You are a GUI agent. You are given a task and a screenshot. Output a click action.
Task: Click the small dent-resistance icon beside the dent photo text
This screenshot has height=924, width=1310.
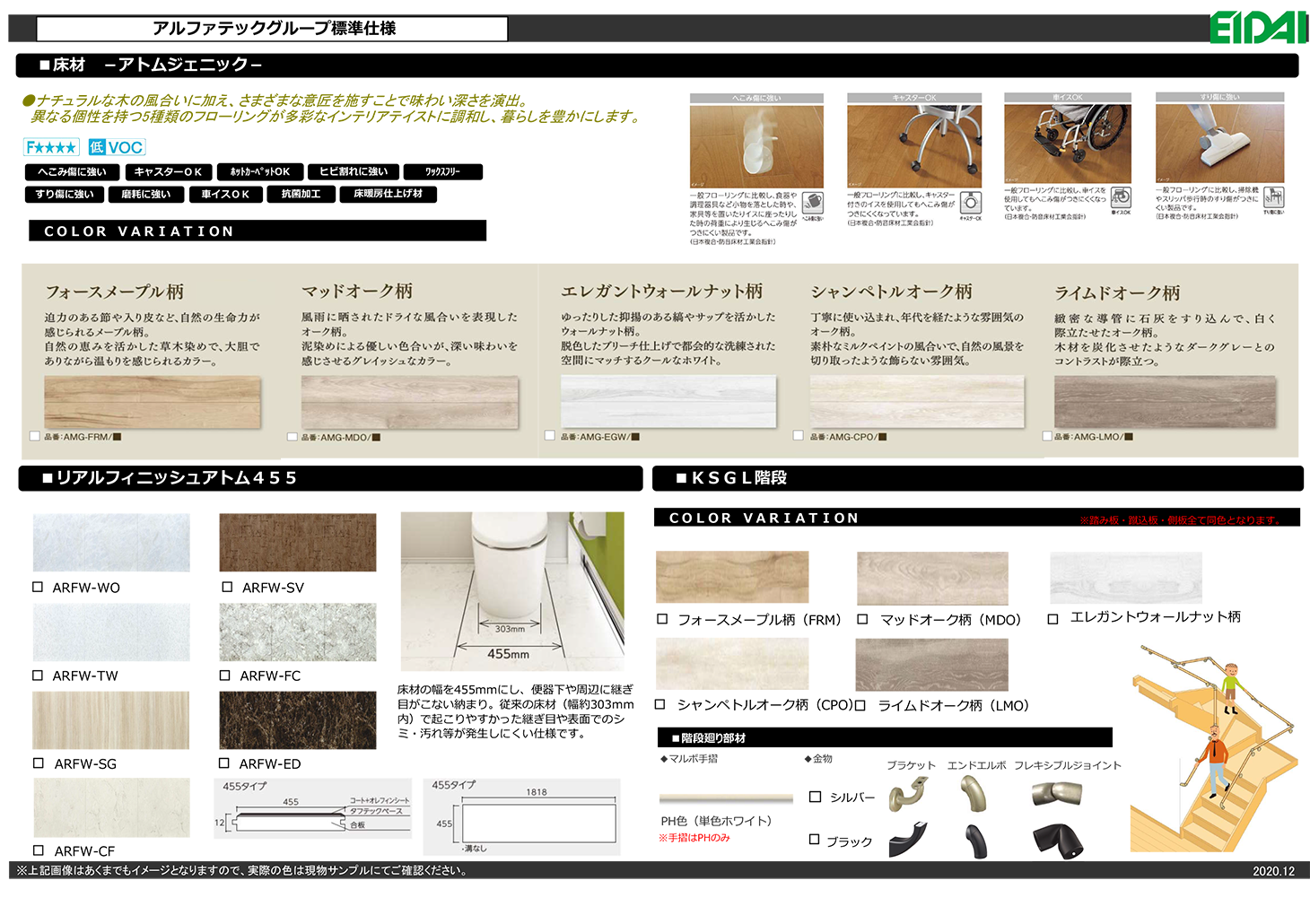coord(813,204)
